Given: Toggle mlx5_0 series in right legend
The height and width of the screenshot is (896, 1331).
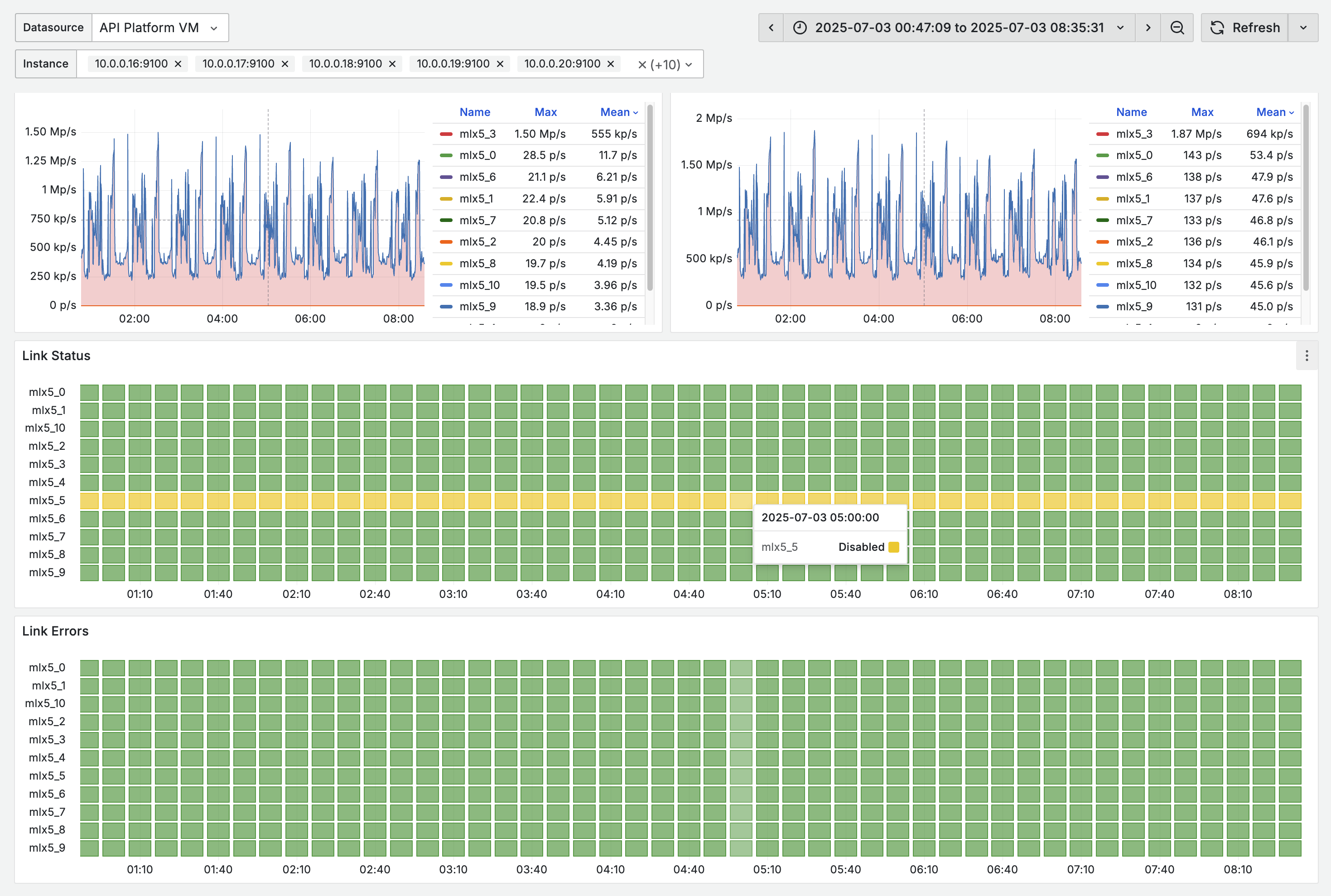Looking at the screenshot, I should click(x=1134, y=155).
